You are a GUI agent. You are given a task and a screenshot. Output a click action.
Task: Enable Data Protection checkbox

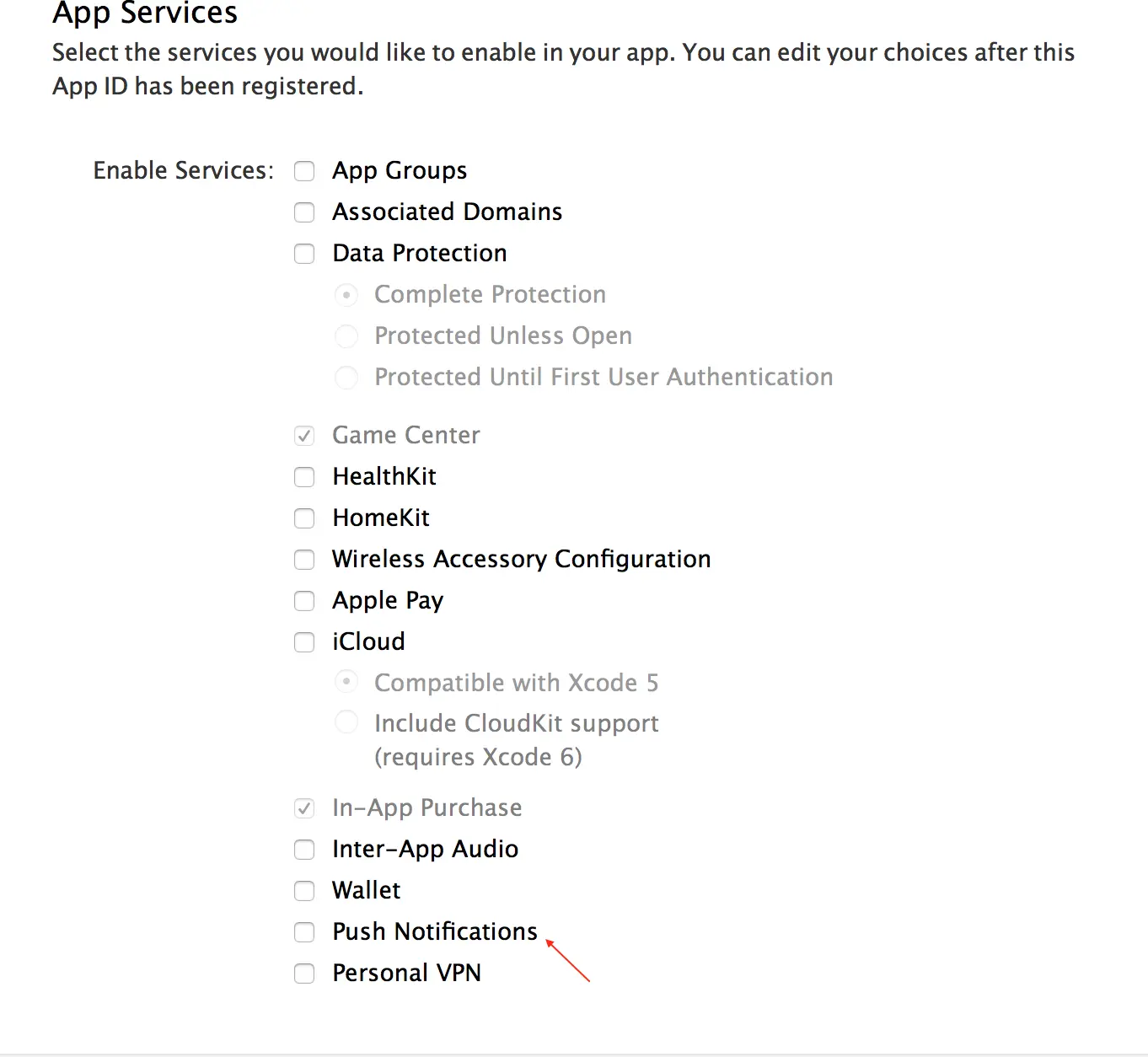[x=304, y=254]
